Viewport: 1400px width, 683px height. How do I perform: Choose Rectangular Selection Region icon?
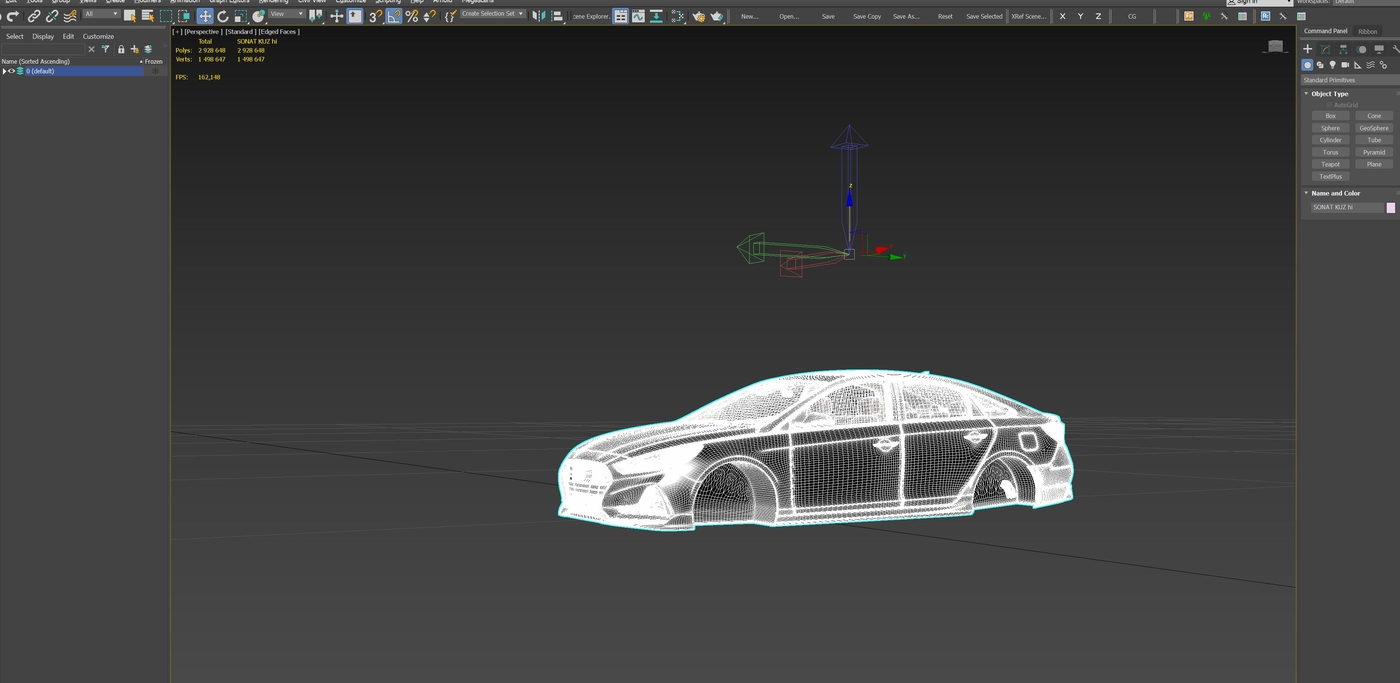click(x=166, y=16)
